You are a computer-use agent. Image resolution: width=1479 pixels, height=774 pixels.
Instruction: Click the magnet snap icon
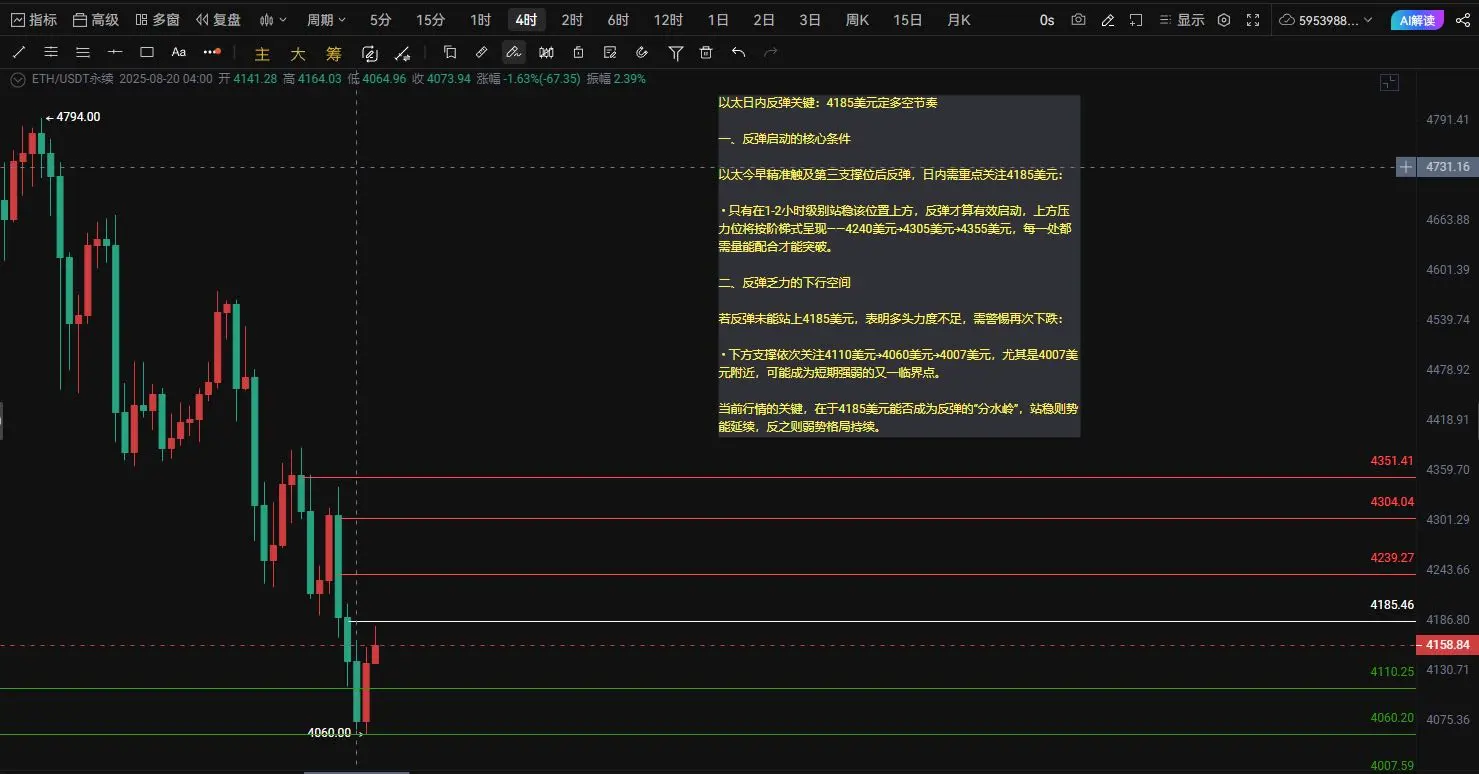(x=642, y=52)
